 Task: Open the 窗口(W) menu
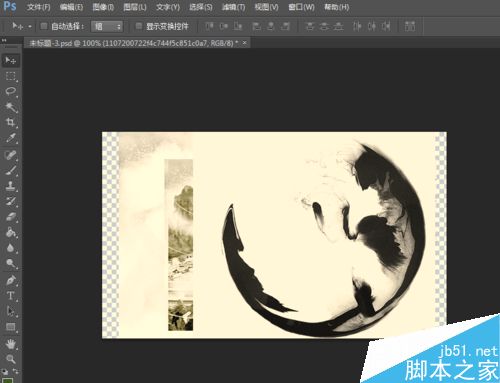pos(301,7)
